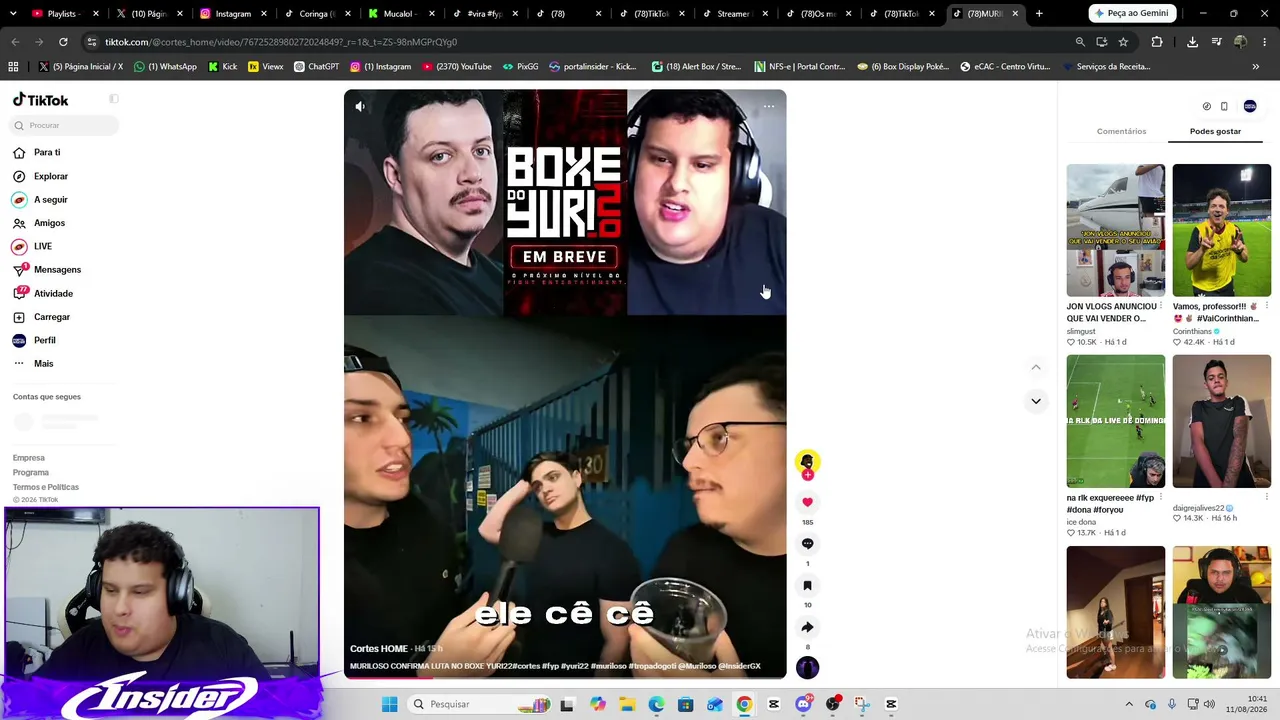Open Chrome downloads icon
This screenshot has width=1280, height=720.
click(x=1192, y=42)
